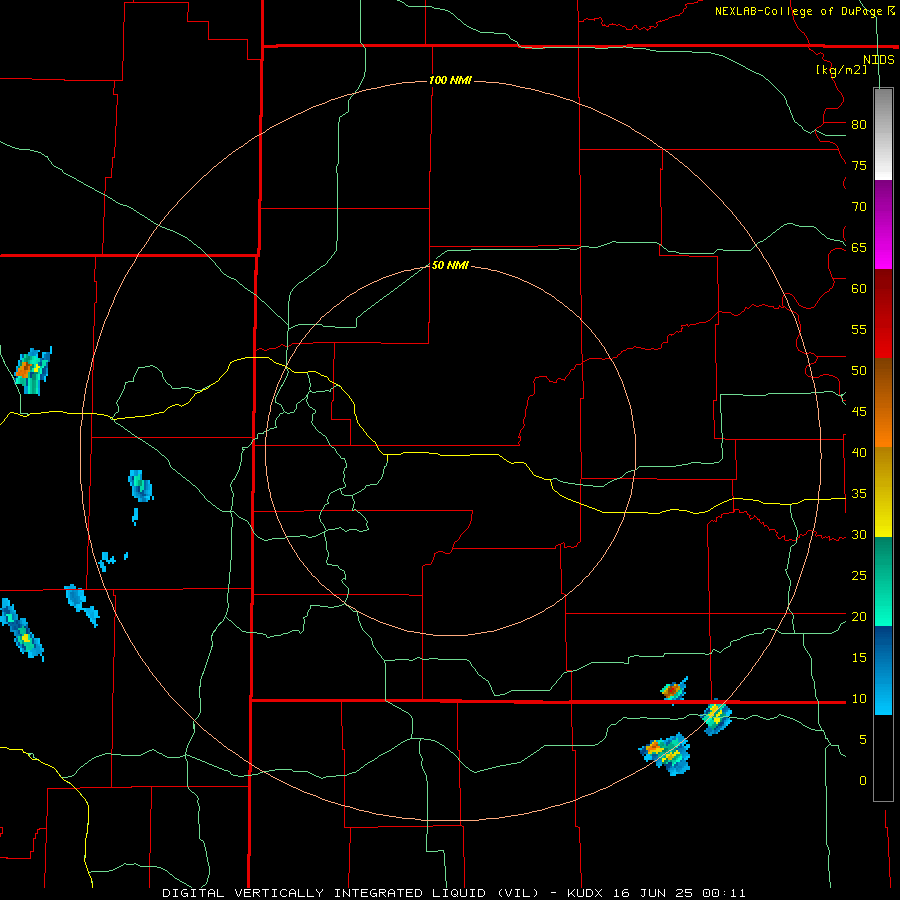
Task: Click the 60 value on the color scale
Action: pos(859,289)
